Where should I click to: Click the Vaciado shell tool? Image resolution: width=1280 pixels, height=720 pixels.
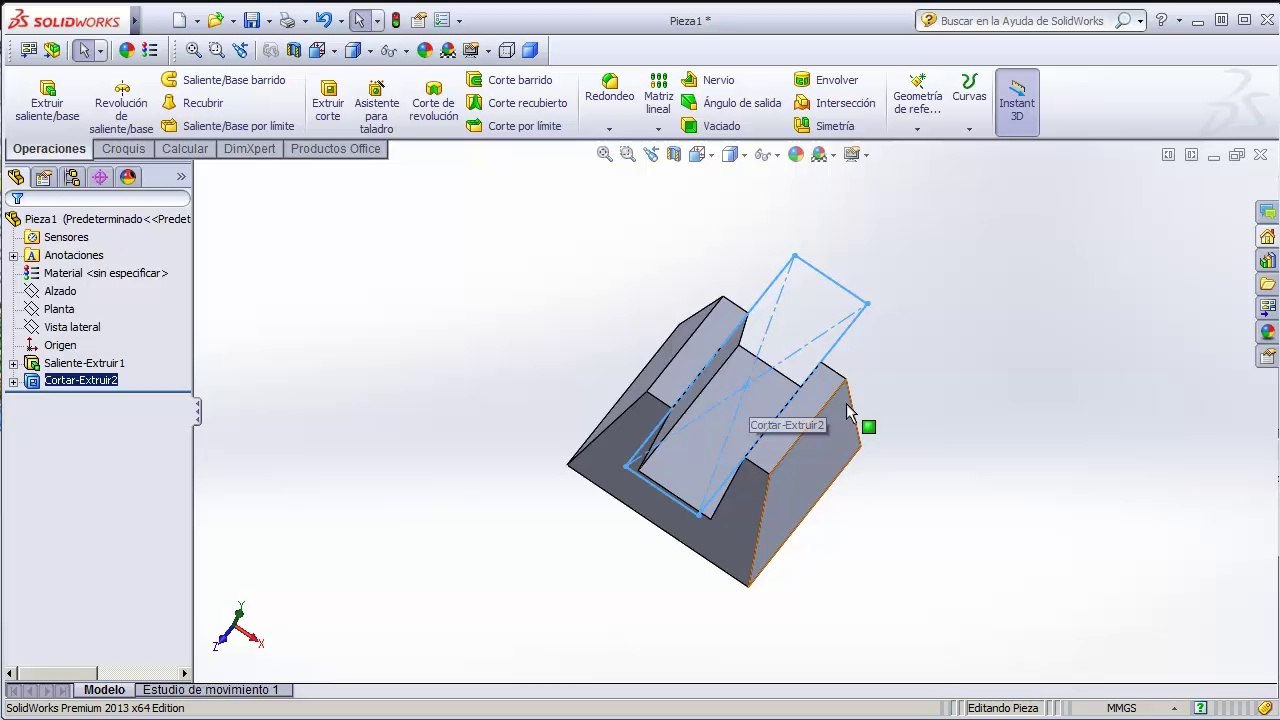[711, 126]
